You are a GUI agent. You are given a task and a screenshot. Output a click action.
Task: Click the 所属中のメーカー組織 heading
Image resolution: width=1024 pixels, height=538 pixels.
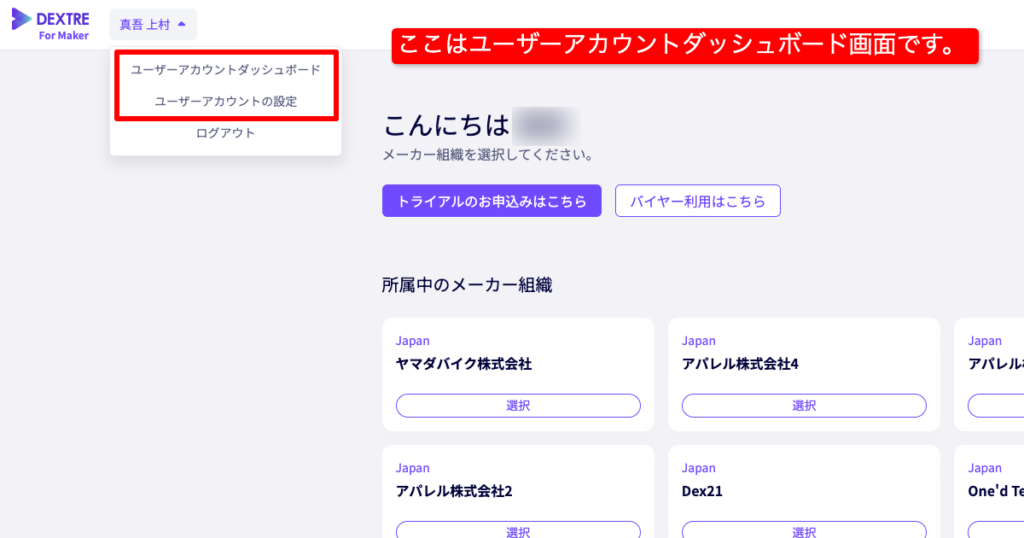pyautogui.click(x=467, y=285)
